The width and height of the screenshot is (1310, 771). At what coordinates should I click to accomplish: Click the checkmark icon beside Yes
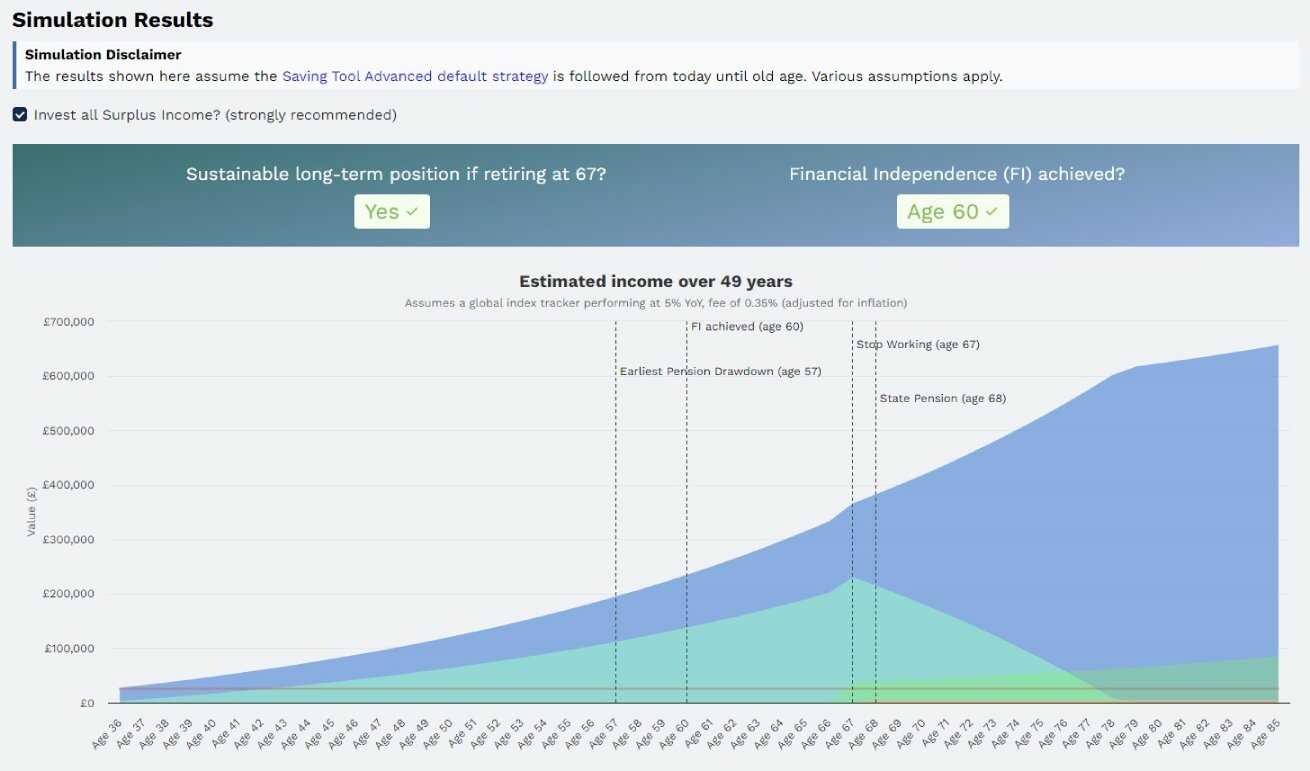click(x=414, y=211)
